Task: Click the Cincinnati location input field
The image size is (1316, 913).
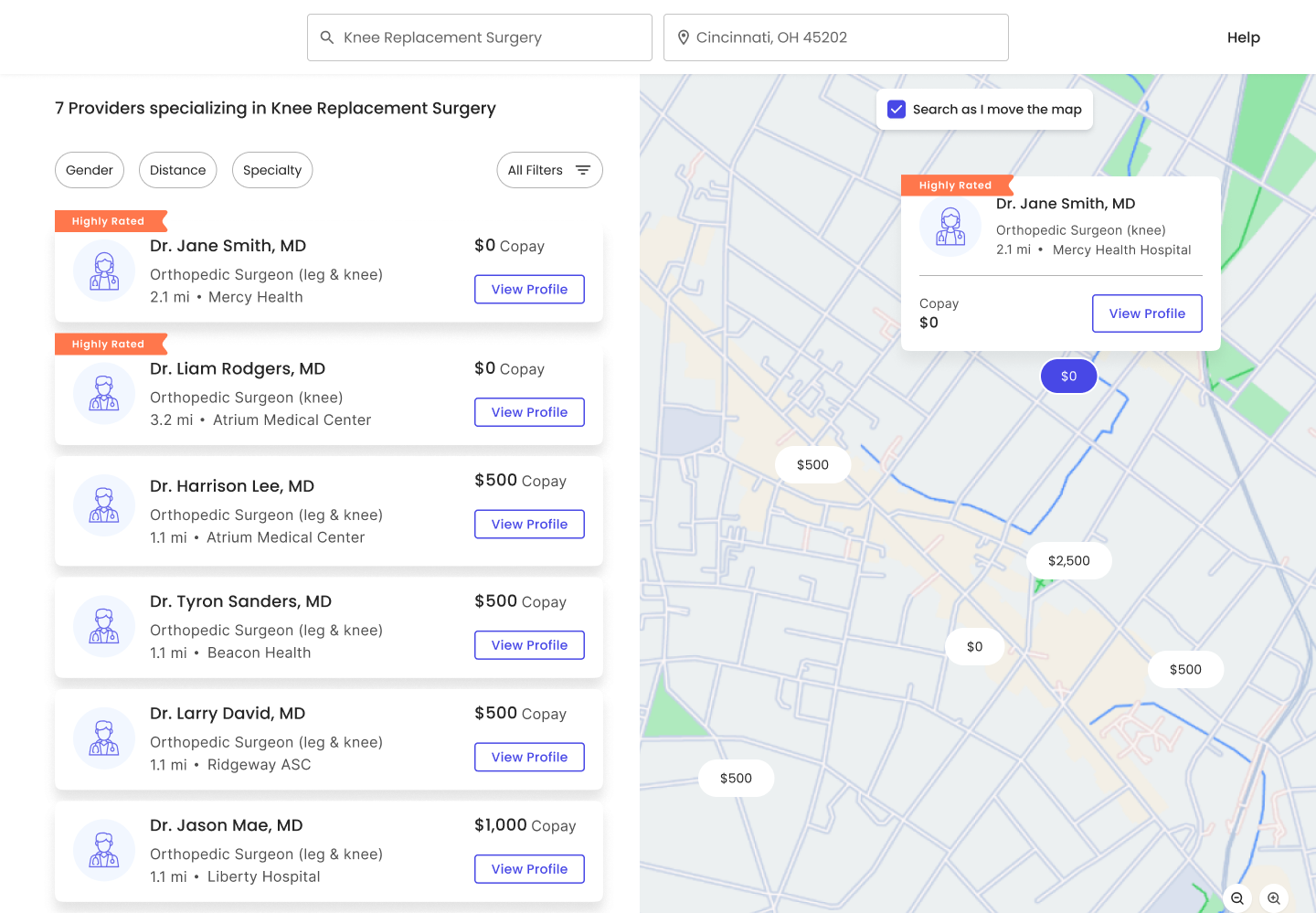Action: 846,37
